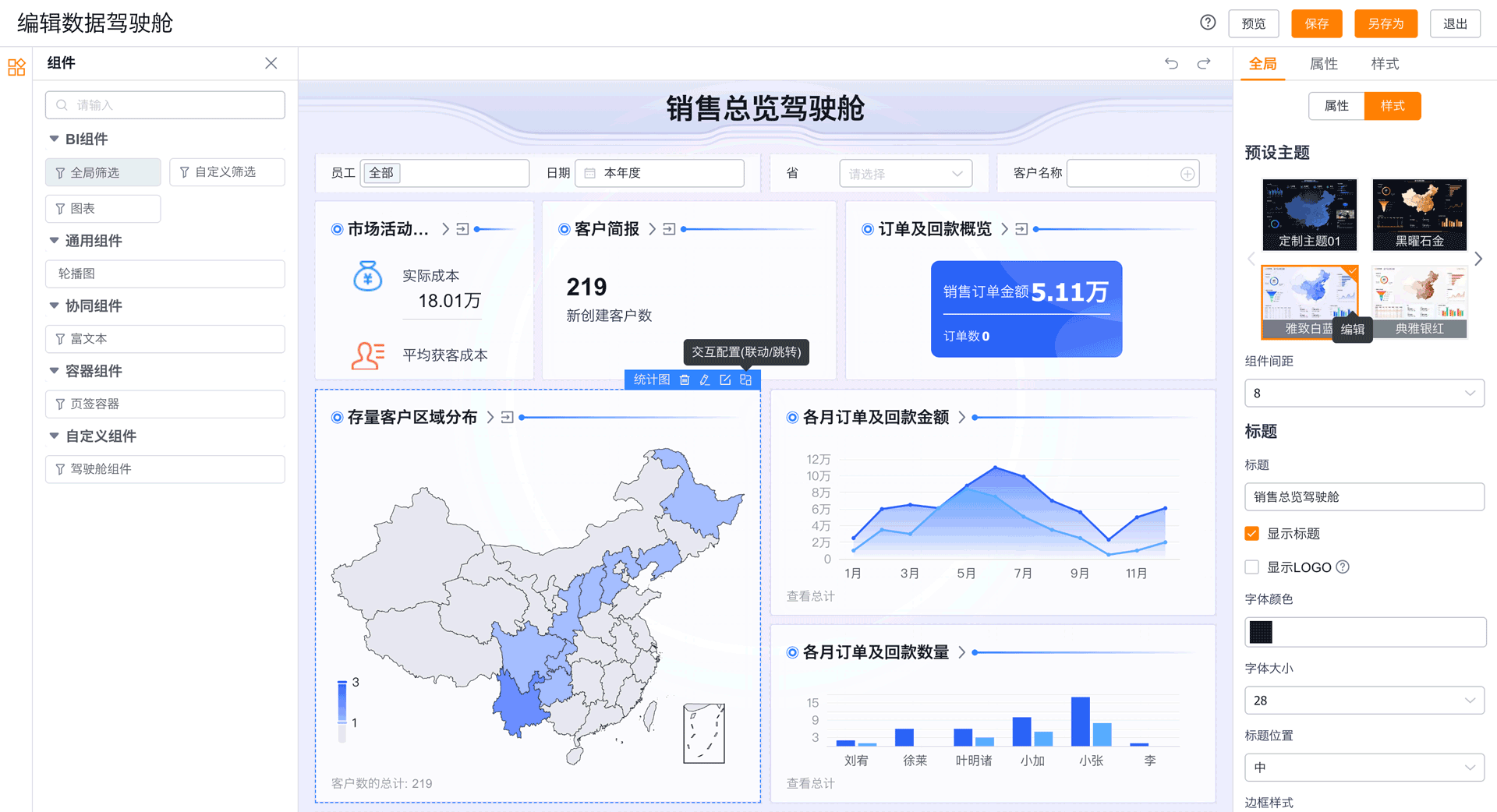The image size is (1497, 812).
Task: Open the top-level 属性 tab
Action: (1323, 64)
